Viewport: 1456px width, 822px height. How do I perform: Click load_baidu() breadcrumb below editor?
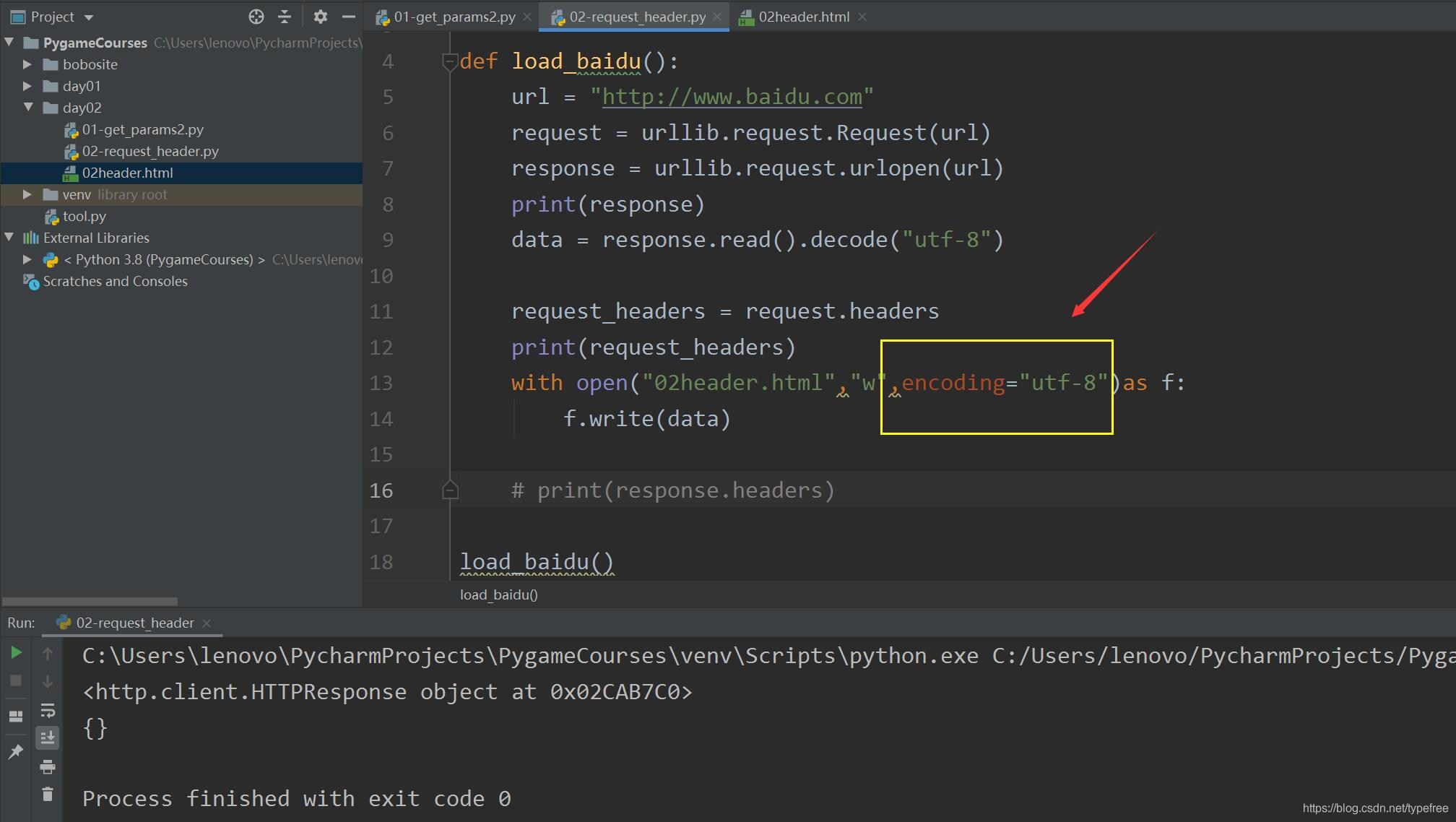(x=499, y=594)
